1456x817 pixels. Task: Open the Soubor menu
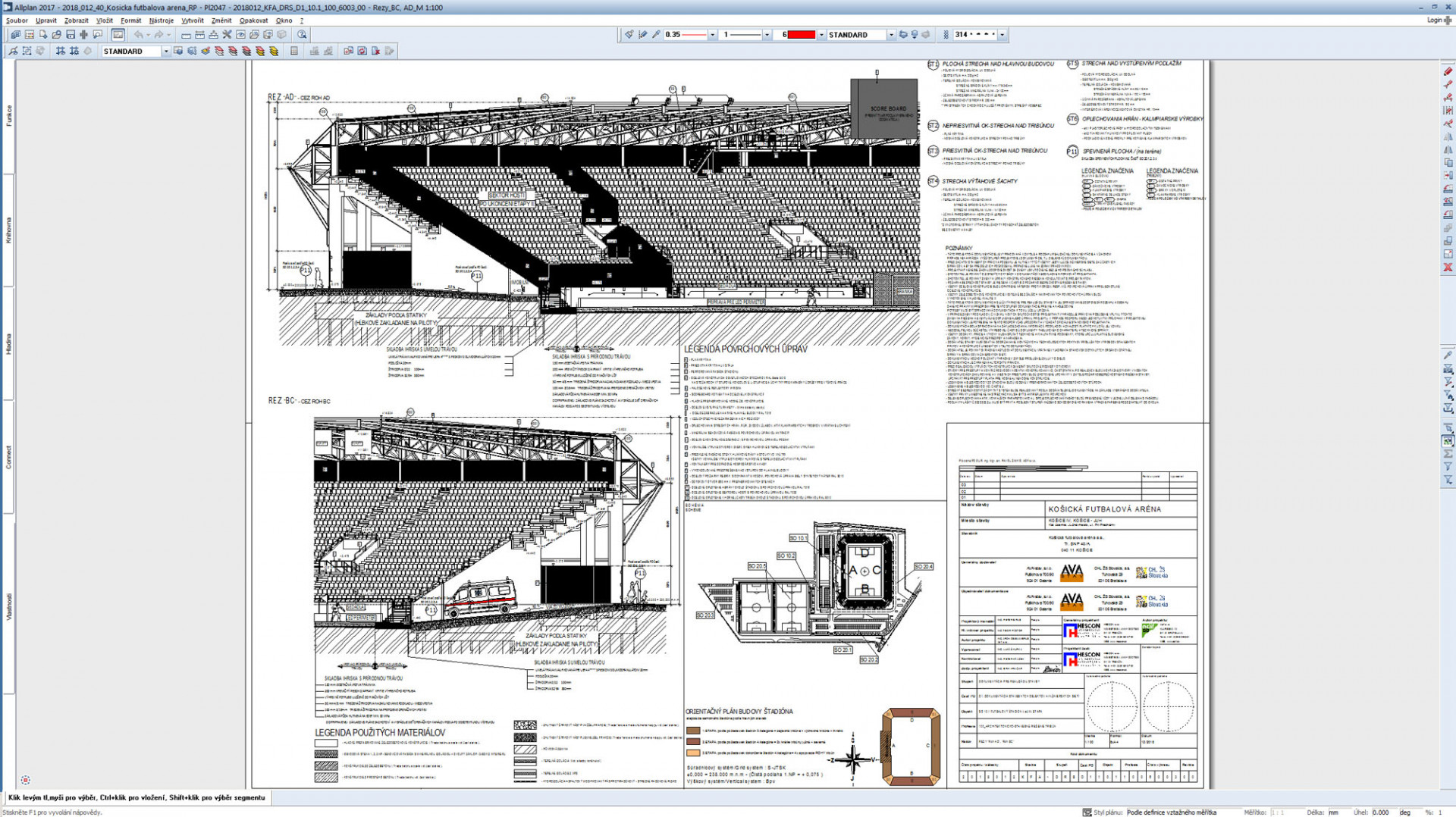click(17, 20)
